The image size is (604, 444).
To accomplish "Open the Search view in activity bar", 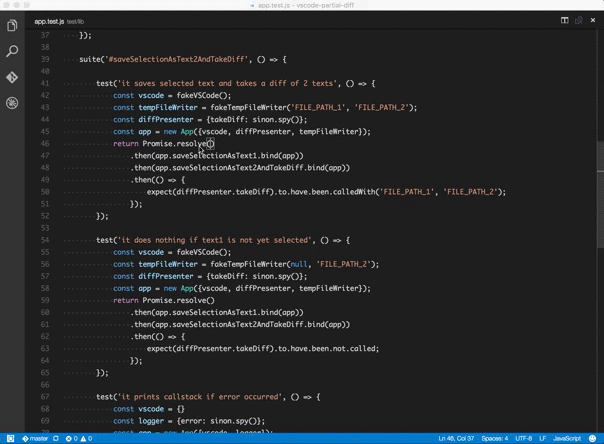I will 12,51.
